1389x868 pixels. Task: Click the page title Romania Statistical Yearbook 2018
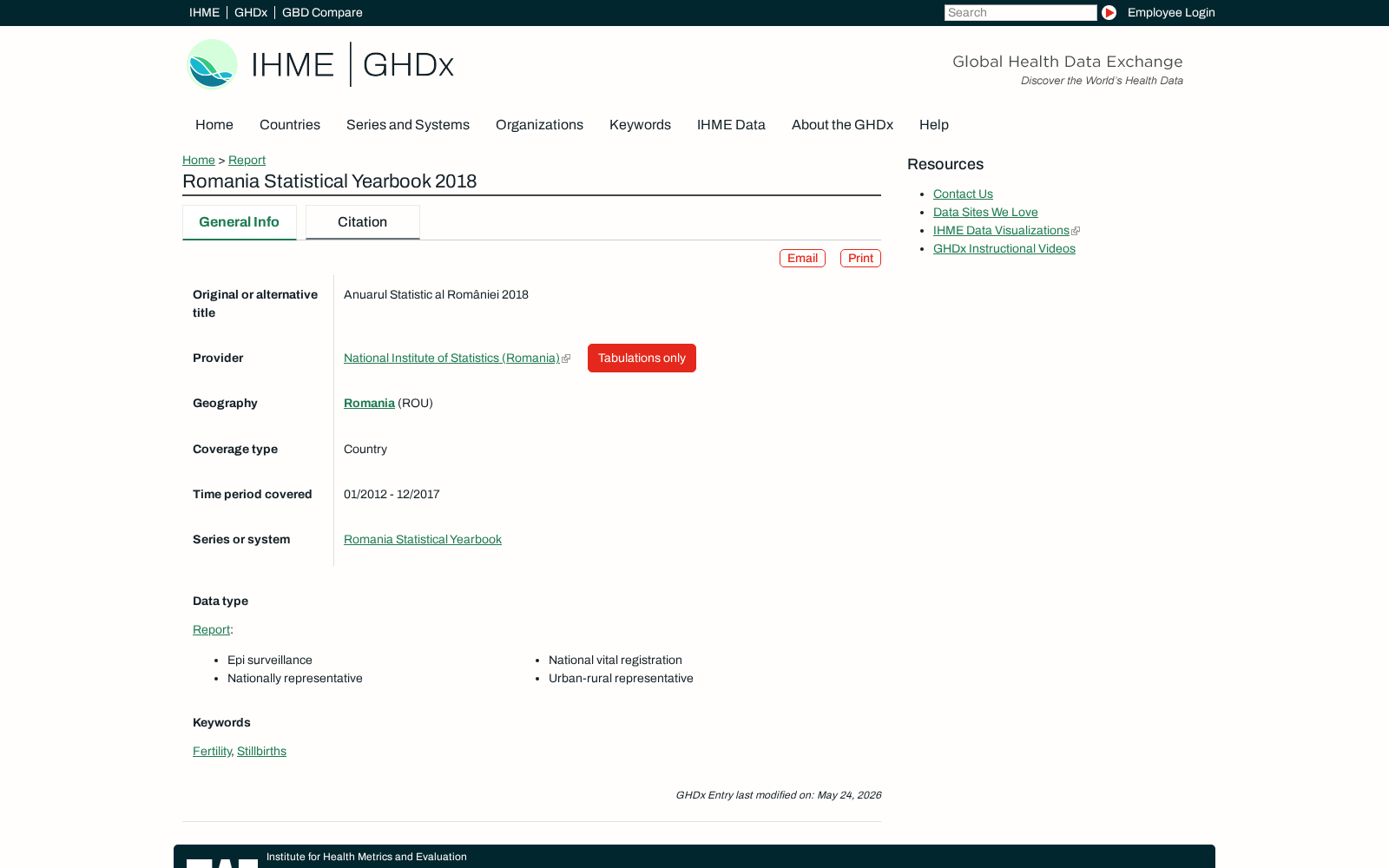(x=330, y=181)
